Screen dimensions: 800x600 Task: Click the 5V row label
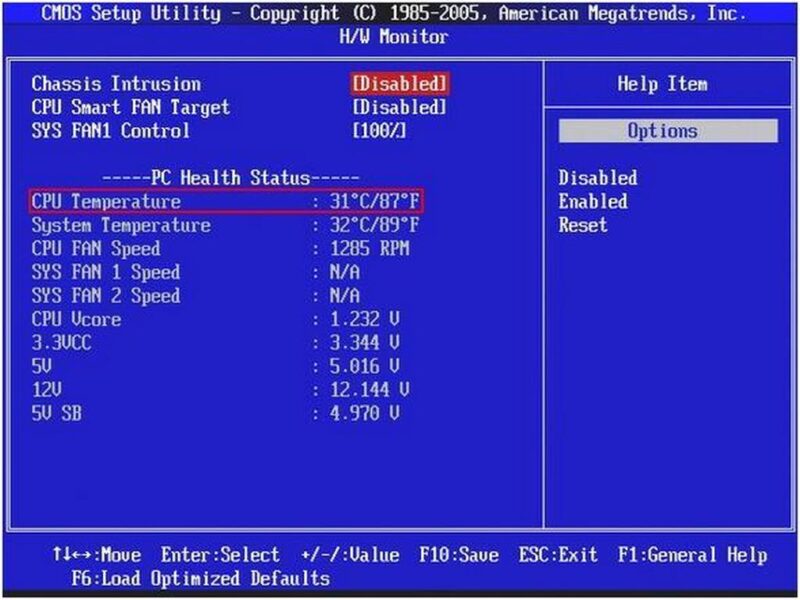[x=42, y=366]
